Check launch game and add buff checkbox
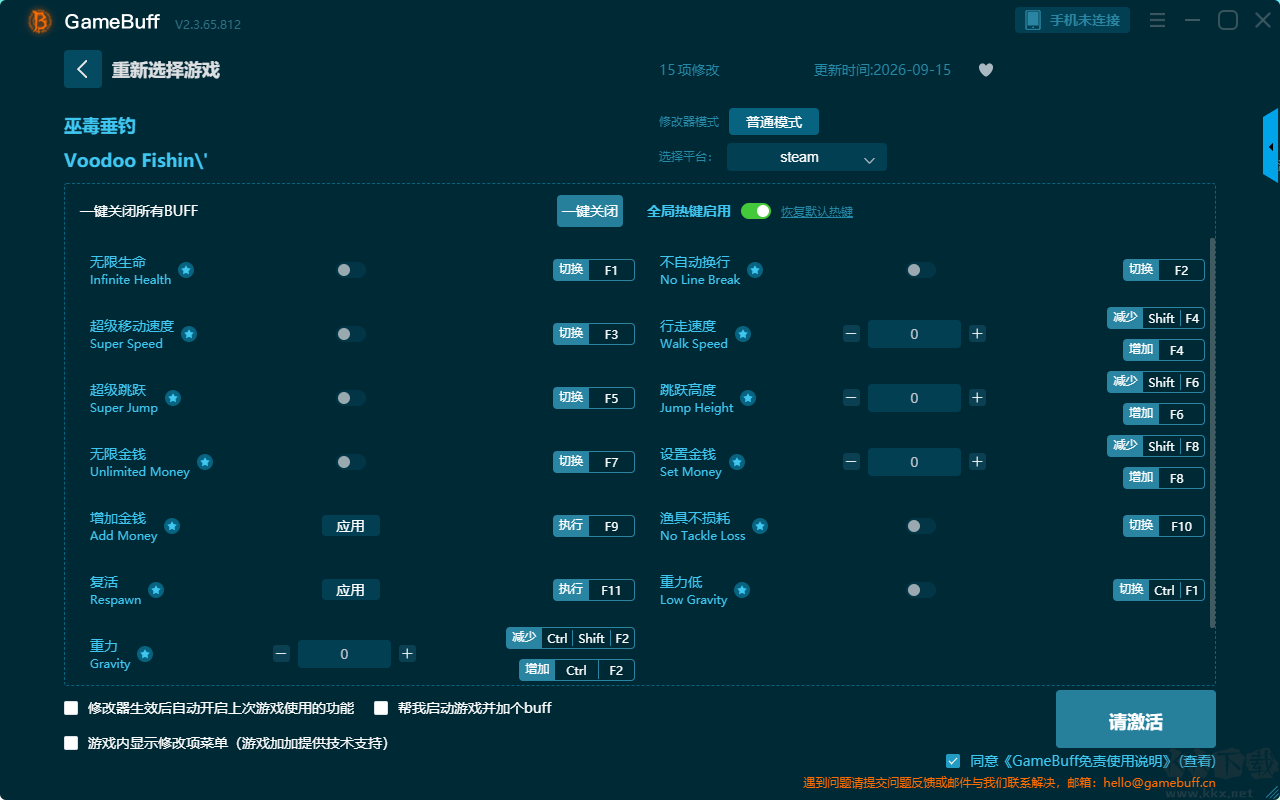The width and height of the screenshot is (1280, 800). (381, 708)
